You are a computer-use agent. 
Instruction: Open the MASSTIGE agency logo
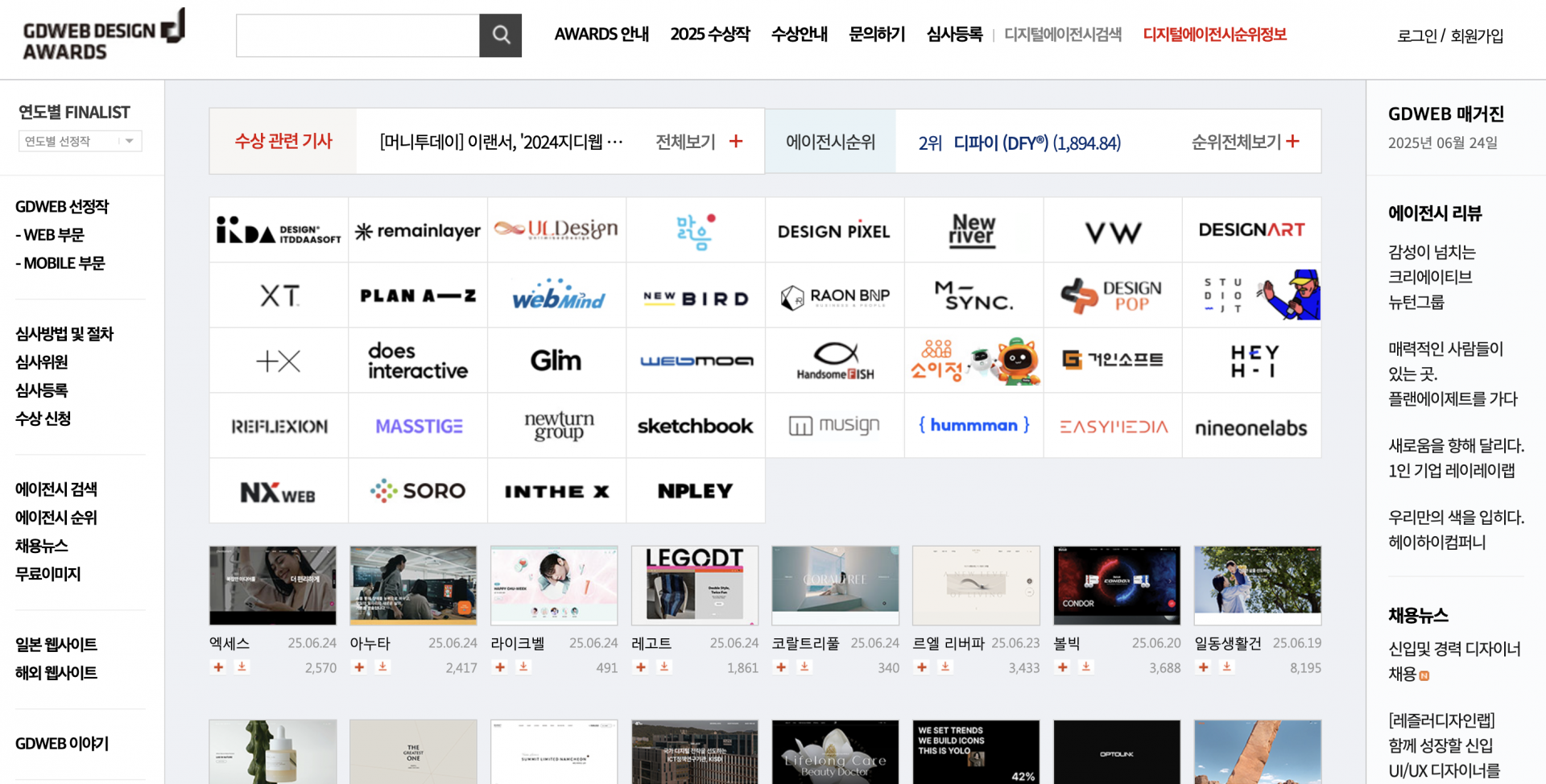(x=418, y=426)
